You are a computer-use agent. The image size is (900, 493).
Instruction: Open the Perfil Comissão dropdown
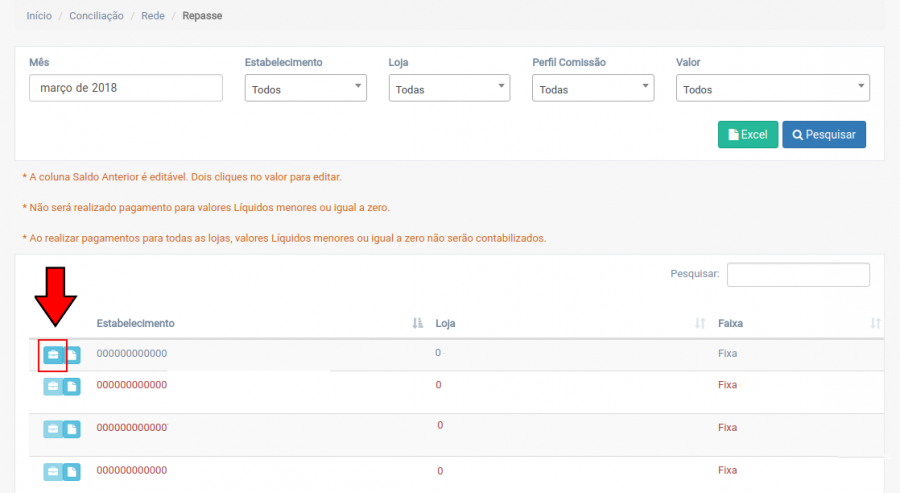tap(593, 89)
